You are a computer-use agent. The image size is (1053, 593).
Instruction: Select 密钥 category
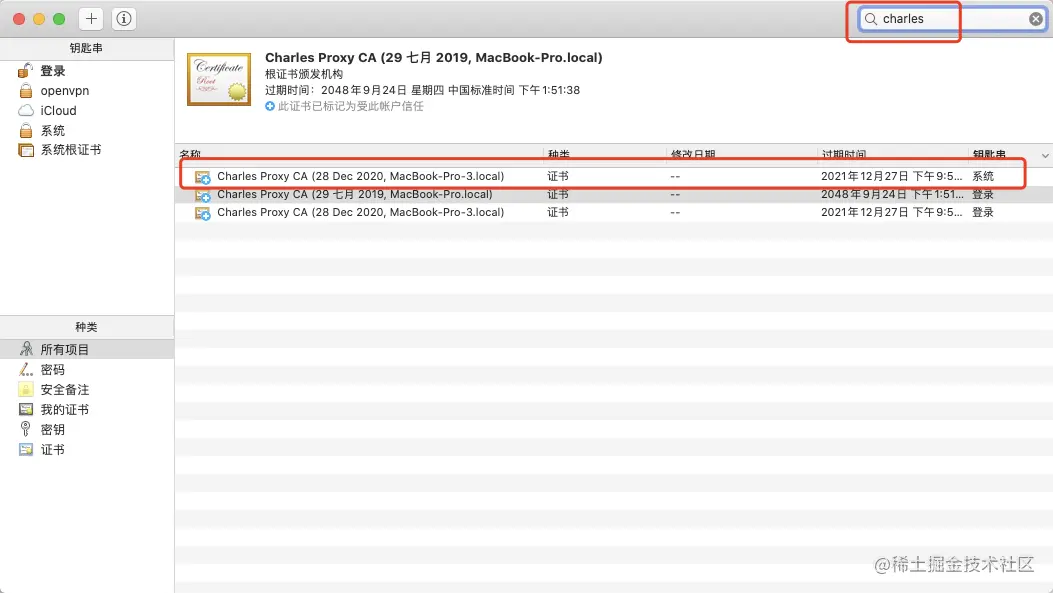(x=87, y=429)
